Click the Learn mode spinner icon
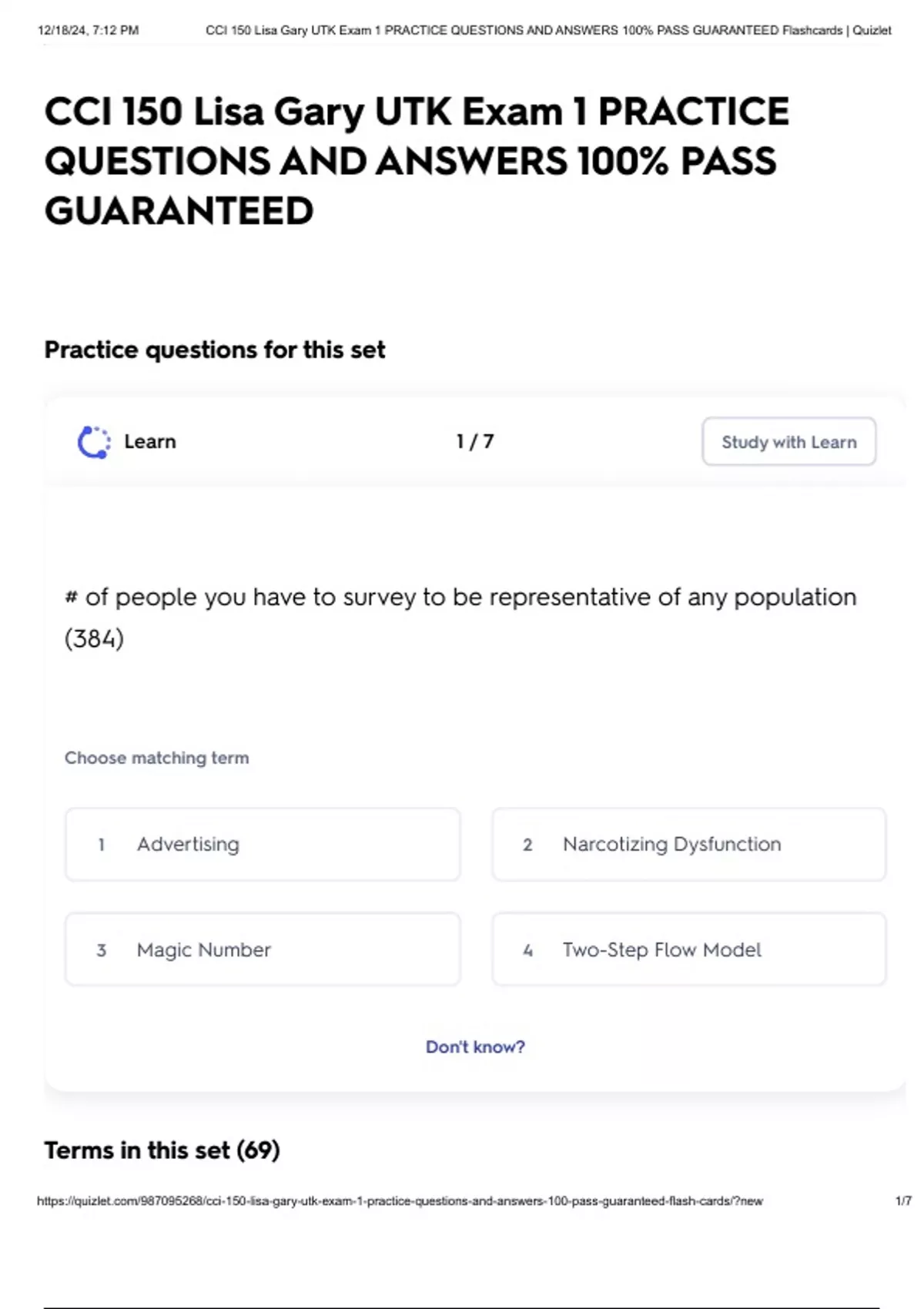The height and width of the screenshot is (1309, 924). [x=92, y=441]
